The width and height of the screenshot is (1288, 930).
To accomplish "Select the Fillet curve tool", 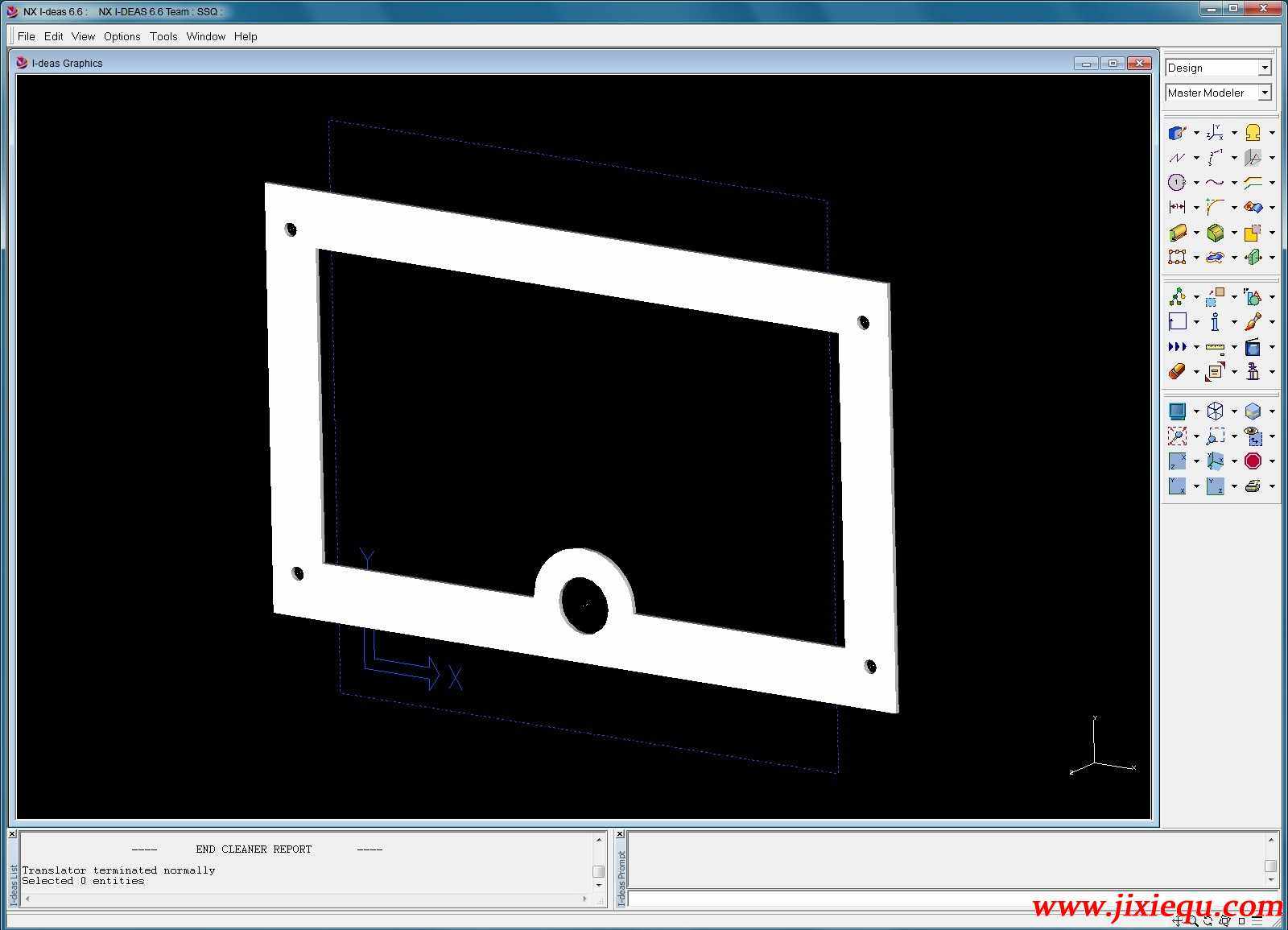I will point(1215,207).
